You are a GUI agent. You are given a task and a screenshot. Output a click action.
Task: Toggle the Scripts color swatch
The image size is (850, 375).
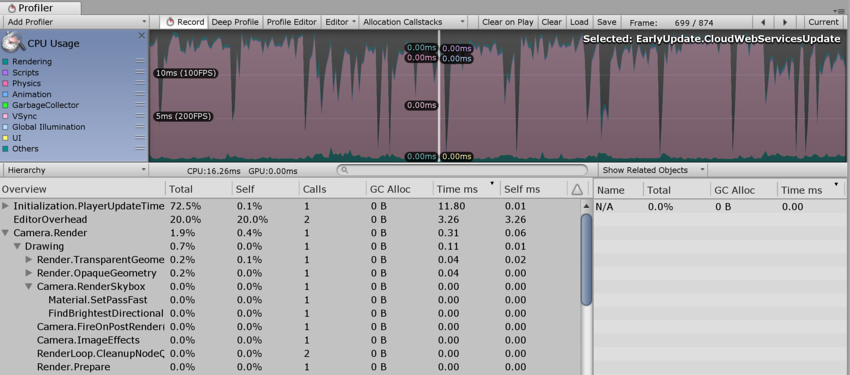point(5,73)
